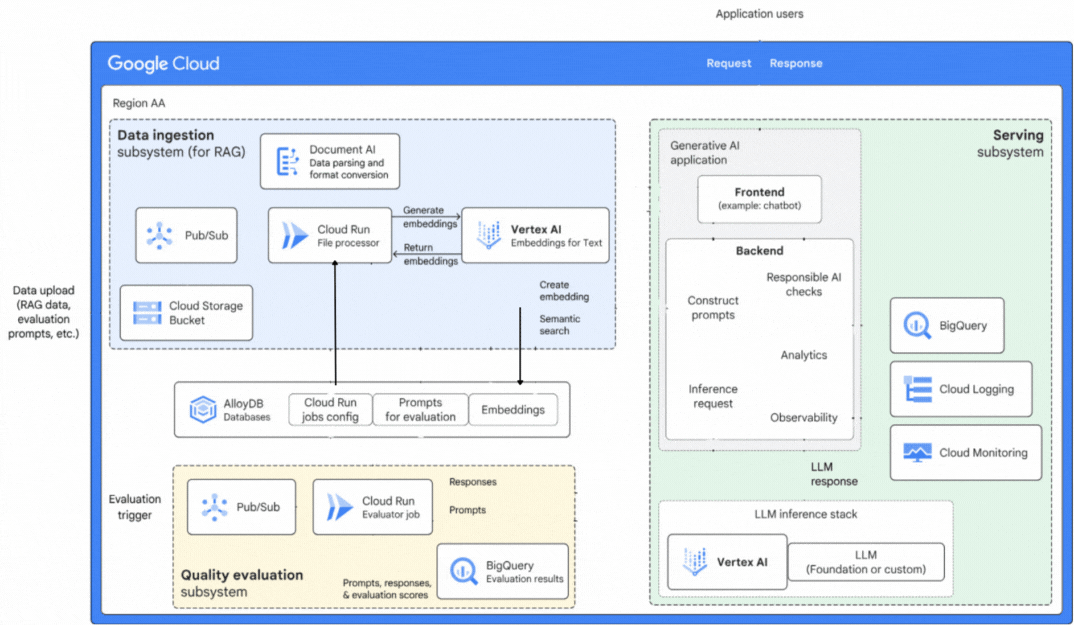Viewport: 1074px width, 625px height.
Task: Click the Prompts label near Evaluator job
Action: [467, 510]
